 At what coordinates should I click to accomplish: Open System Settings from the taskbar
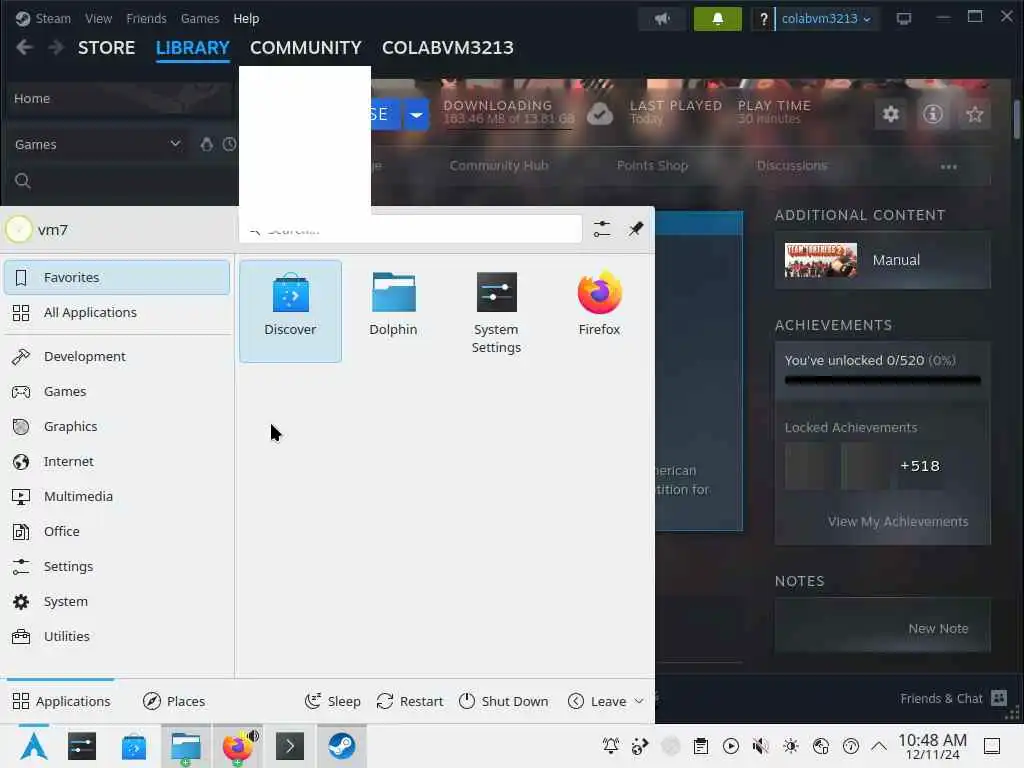coord(82,746)
